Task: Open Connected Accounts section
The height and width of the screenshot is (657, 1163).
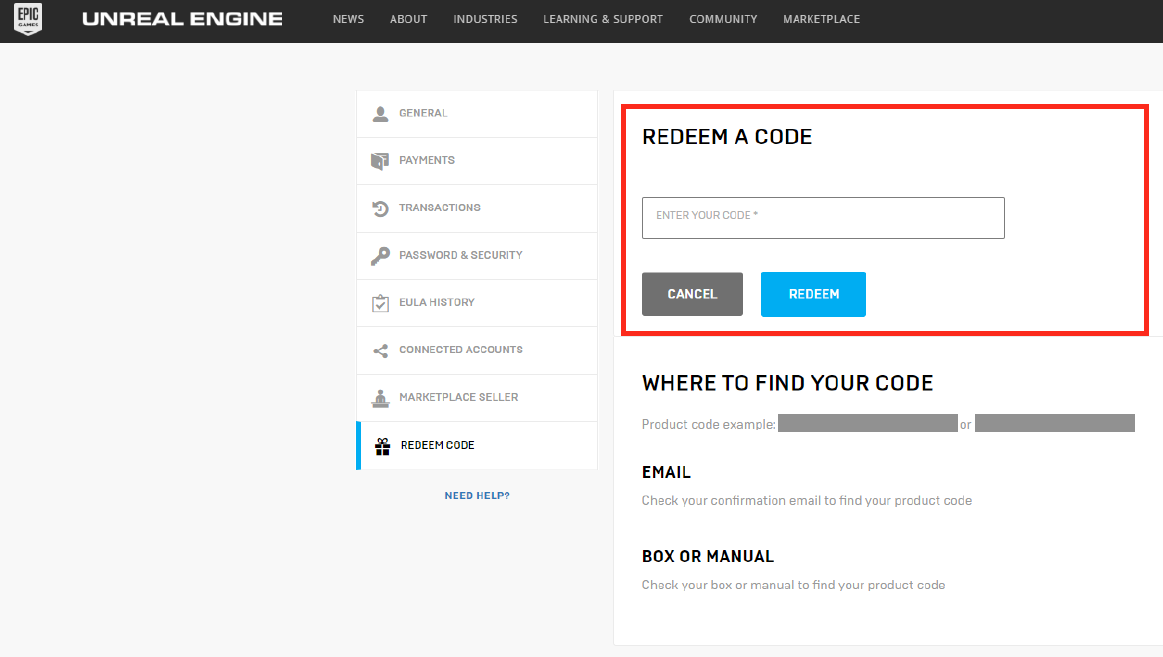Action: (477, 351)
